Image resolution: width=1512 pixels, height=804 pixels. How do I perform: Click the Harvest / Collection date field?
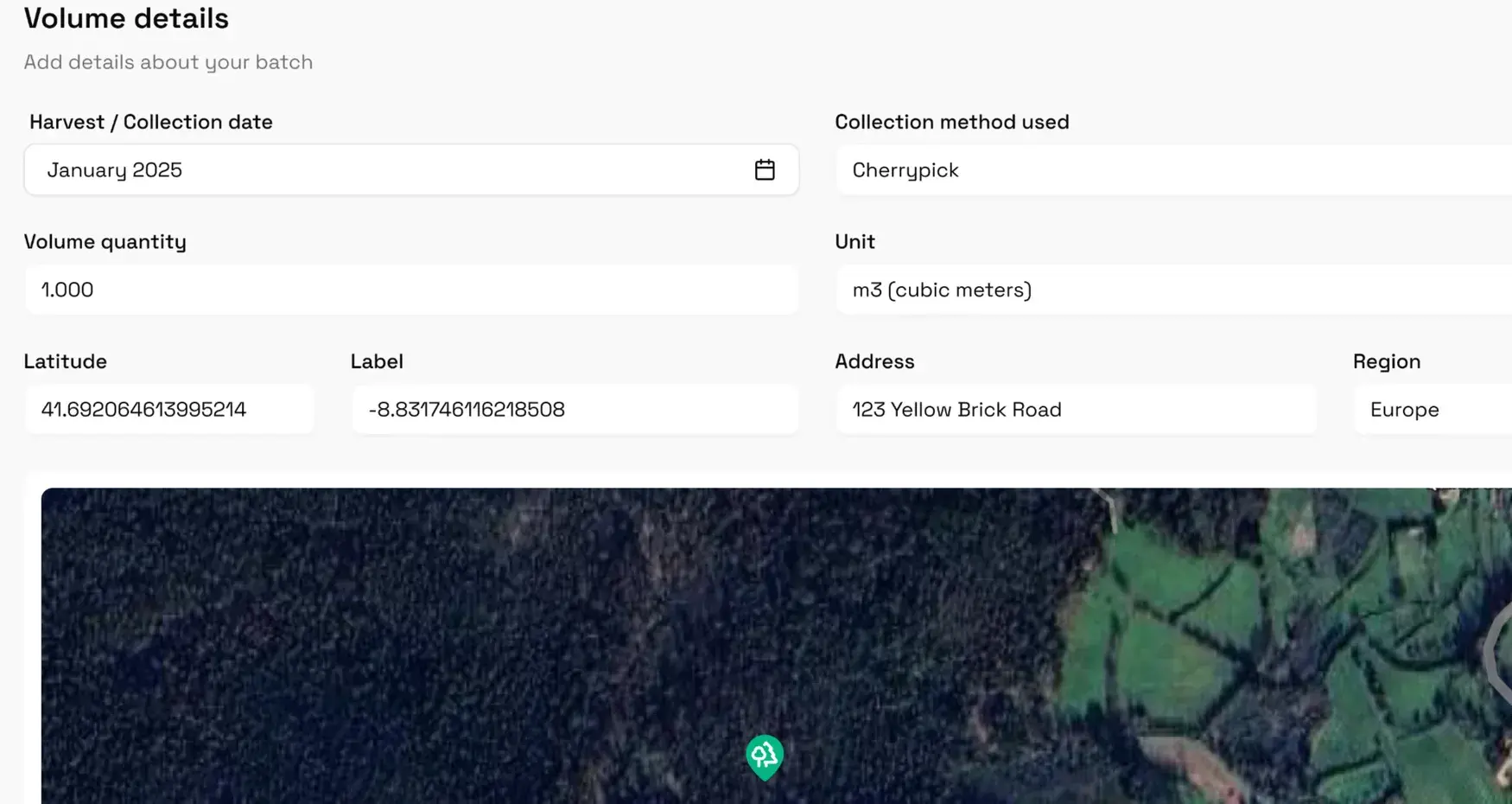click(x=411, y=169)
